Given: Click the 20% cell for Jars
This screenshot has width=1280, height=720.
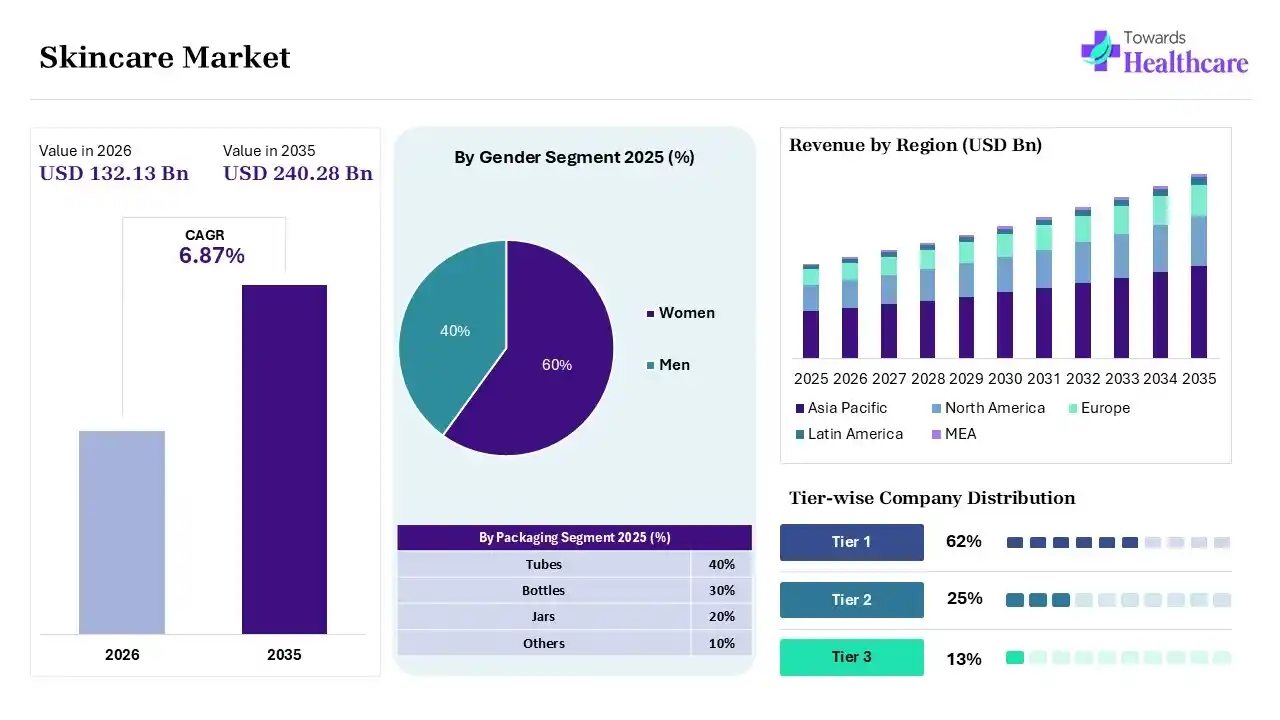Looking at the screenshot, I should (x=722, y=617).
